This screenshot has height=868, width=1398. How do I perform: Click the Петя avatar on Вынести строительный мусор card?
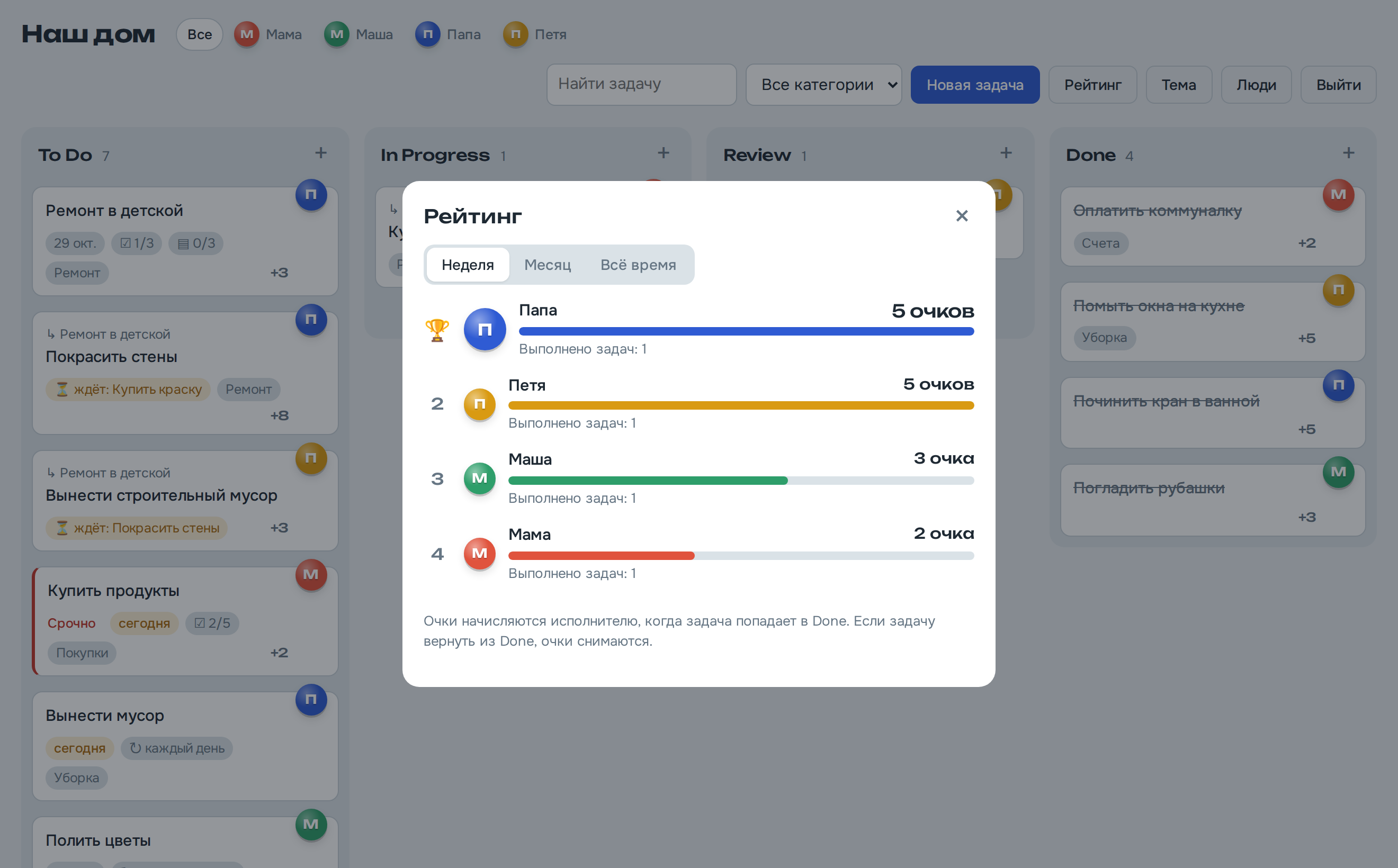click(311, 458)
